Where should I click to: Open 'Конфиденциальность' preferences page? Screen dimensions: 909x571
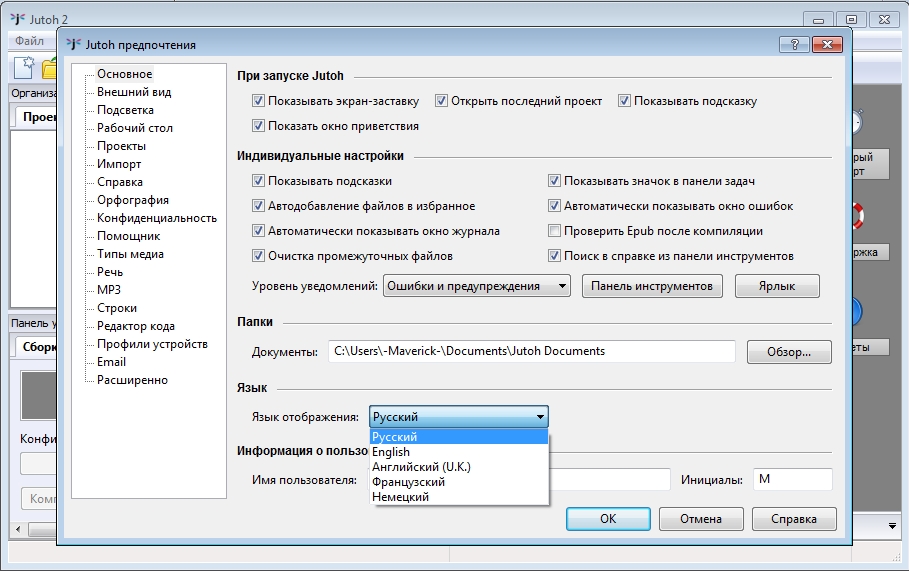coord(157,217)
